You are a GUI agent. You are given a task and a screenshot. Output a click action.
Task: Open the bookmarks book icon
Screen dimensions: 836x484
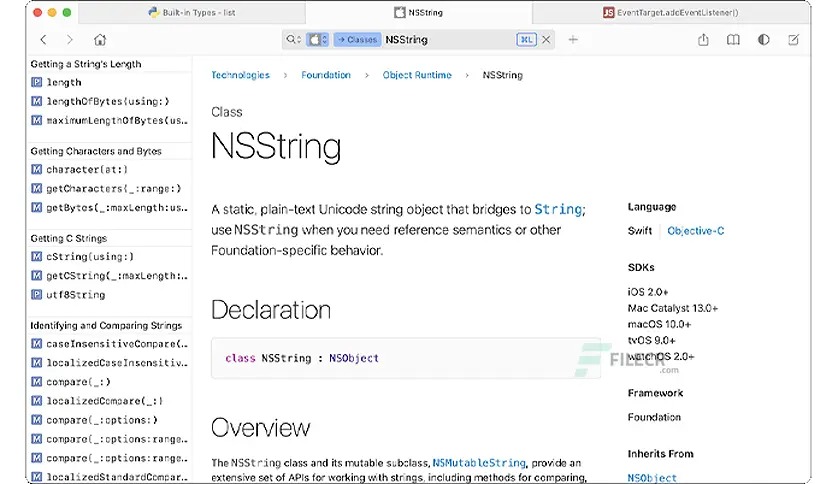point(733,40)
